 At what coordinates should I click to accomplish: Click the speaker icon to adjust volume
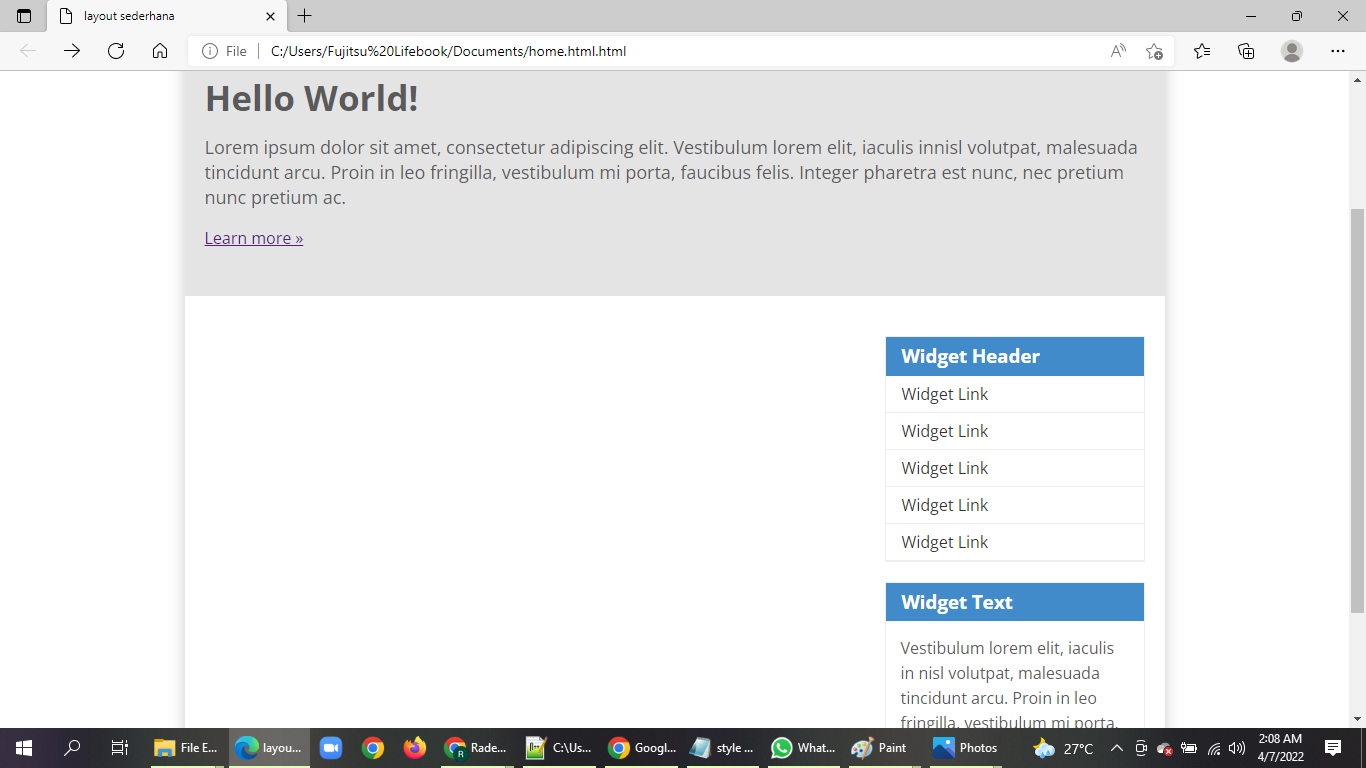[x=1233, y=747]
